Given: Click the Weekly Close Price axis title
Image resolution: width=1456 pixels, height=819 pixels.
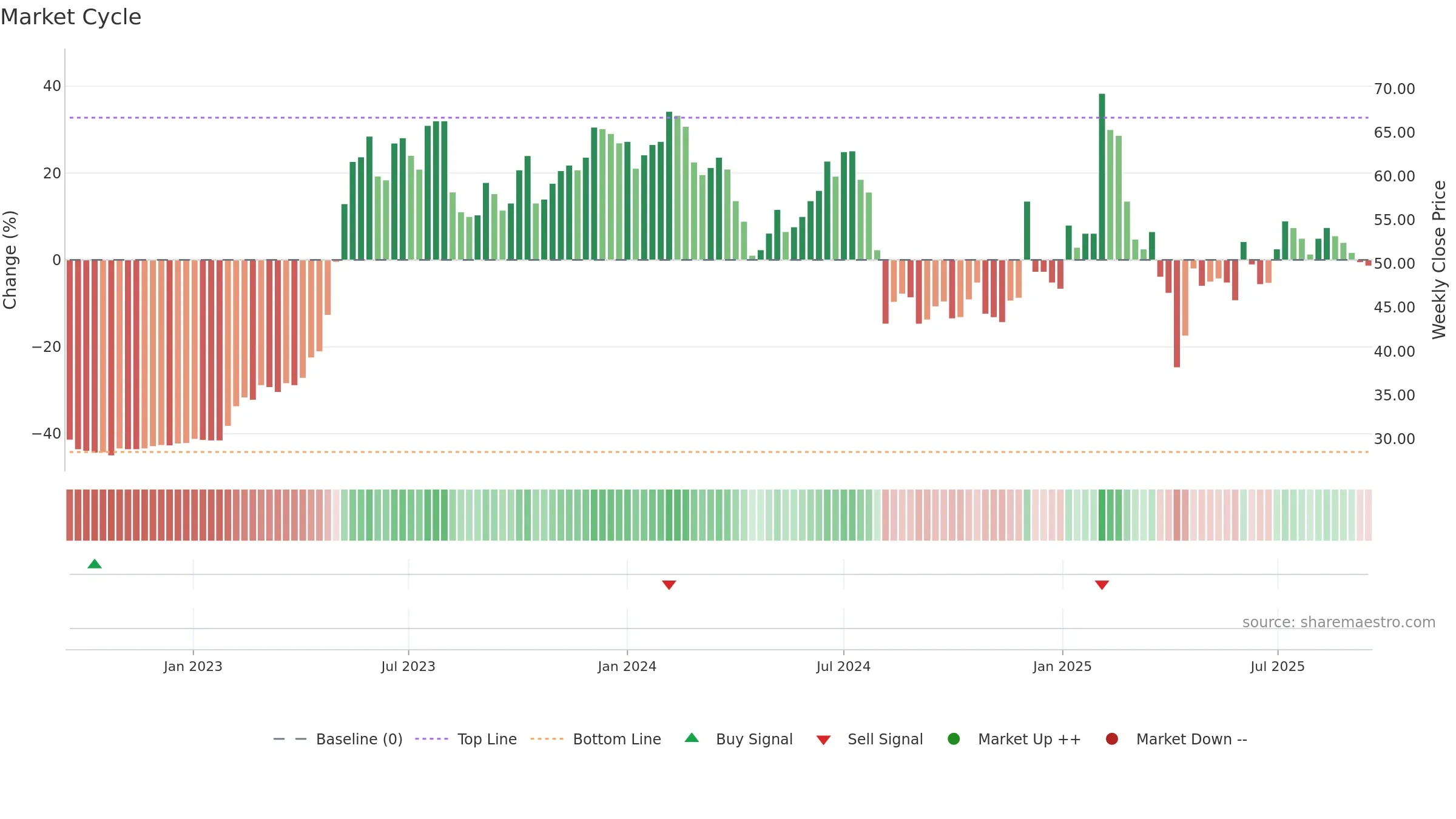Looking at the screenshot, I should [1439, 260].
